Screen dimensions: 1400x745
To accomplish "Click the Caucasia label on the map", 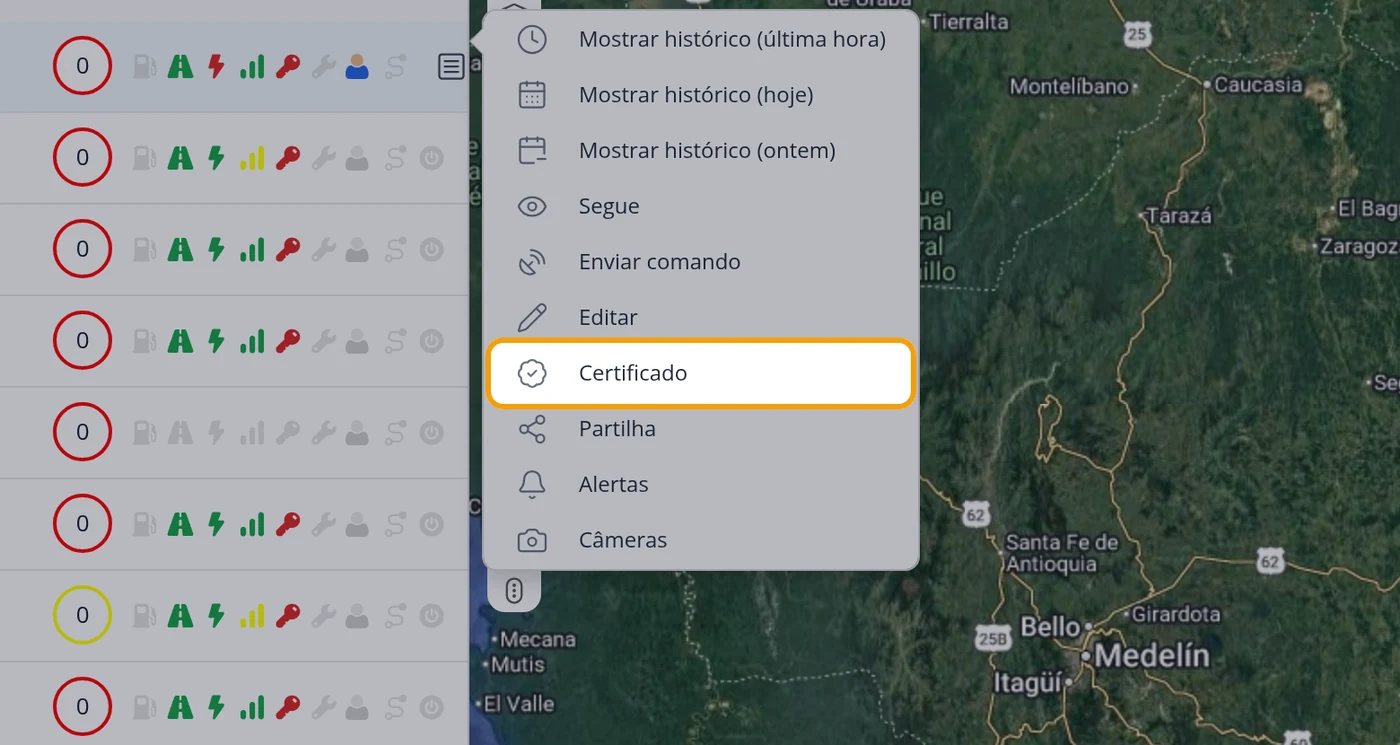I will [1258, 85].
